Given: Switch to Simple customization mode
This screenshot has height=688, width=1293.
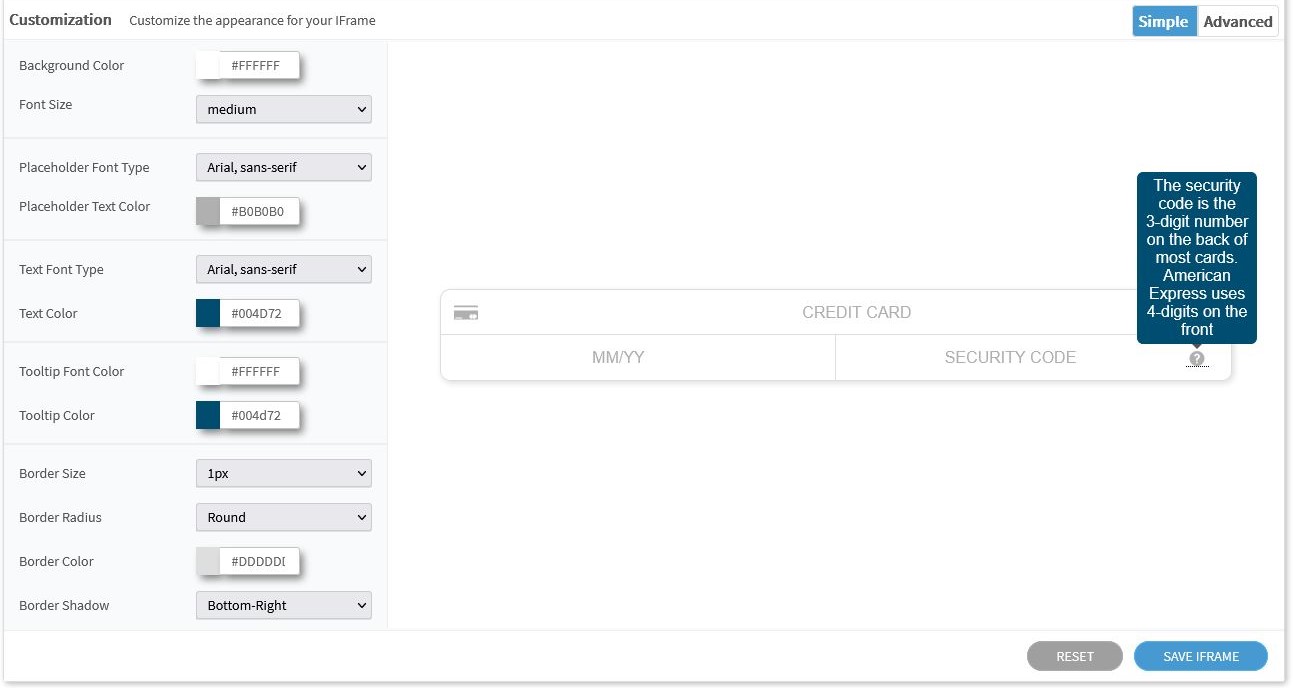Looking at the screenshot, I should pos(1163,21).
